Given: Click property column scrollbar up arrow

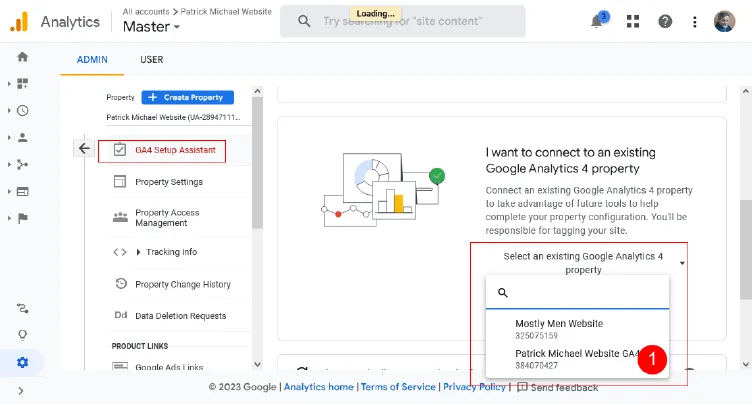Looking at the screenshot, I should (x=258, y=91).
